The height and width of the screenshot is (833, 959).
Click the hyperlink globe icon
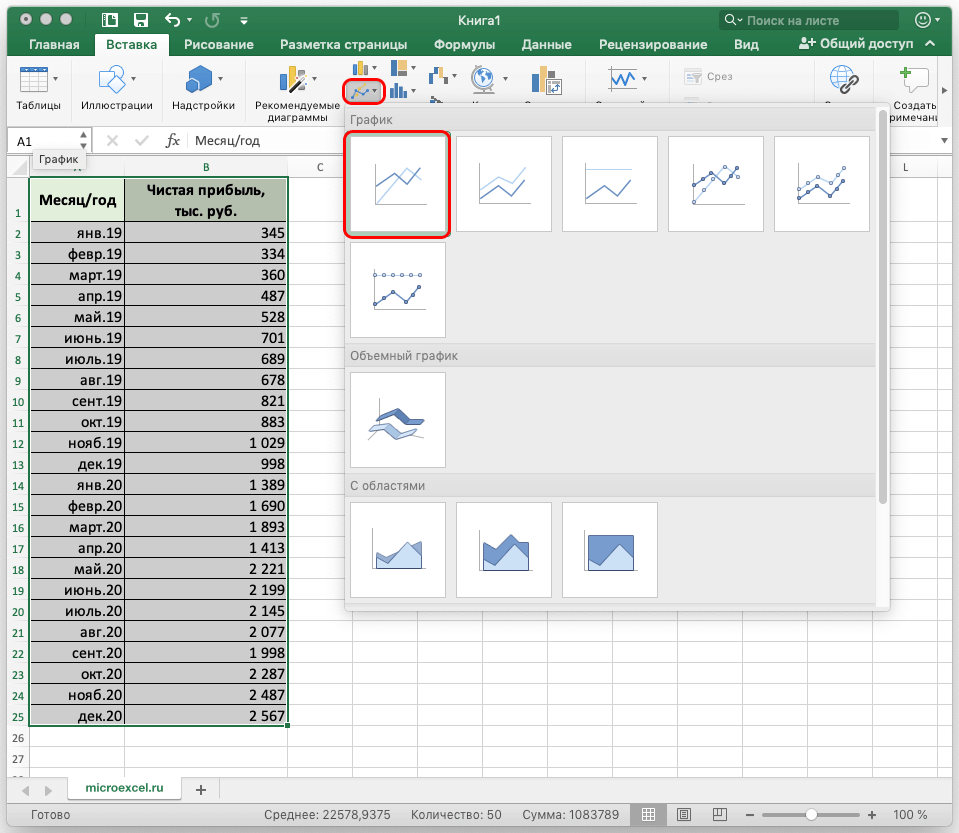tap(844, 80)
